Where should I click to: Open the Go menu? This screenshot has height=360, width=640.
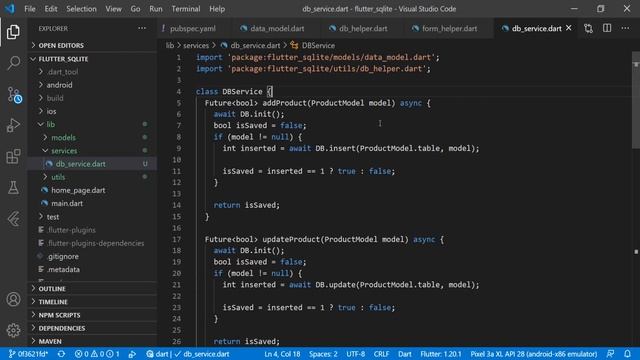pos(135,9)
